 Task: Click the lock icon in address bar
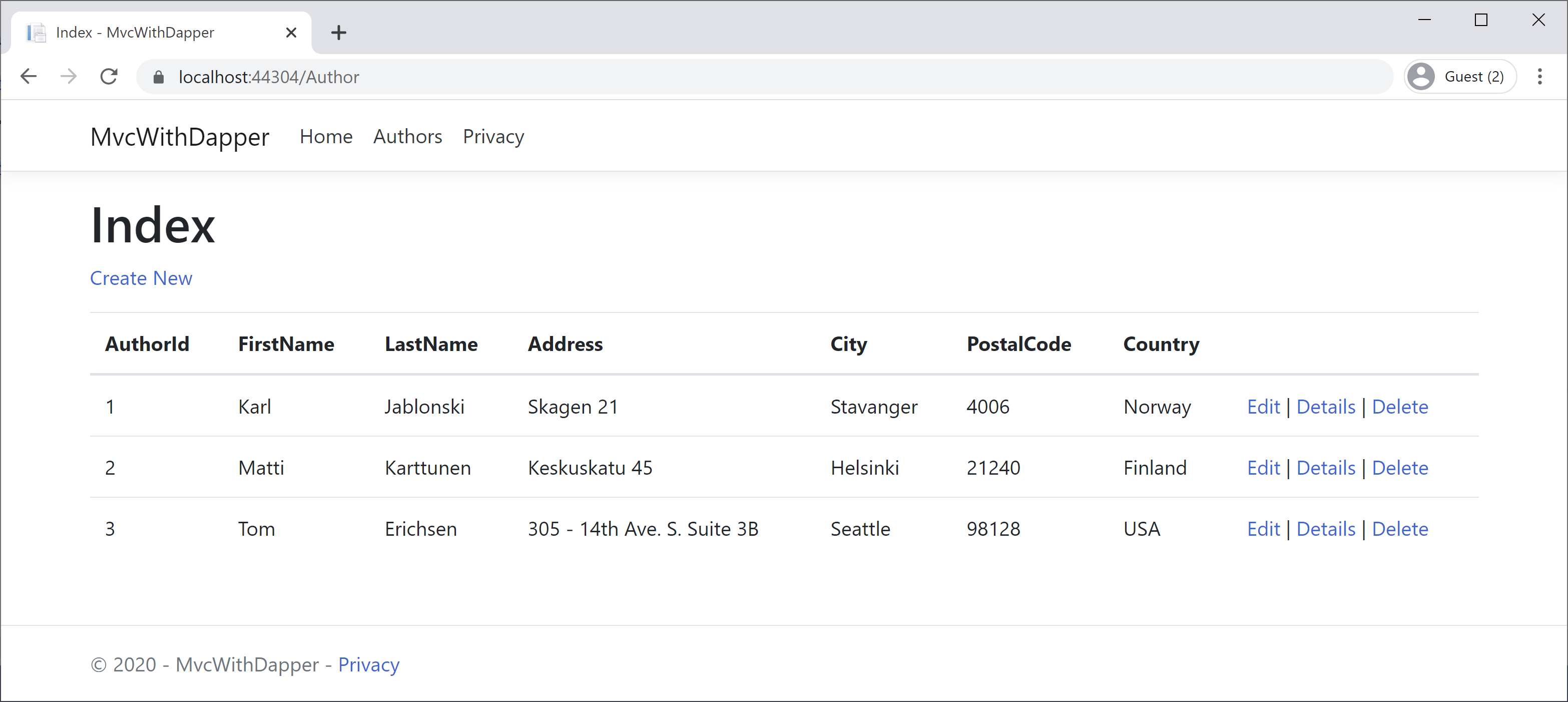pyautogui.click(x=158, y=77)
